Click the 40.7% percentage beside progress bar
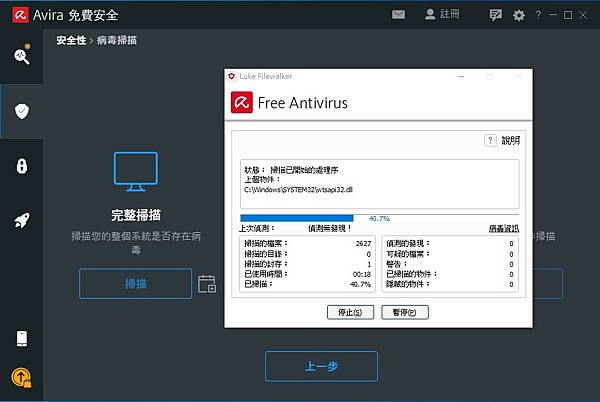The width and height of the screenshot is (600, 402). [379, 219]
